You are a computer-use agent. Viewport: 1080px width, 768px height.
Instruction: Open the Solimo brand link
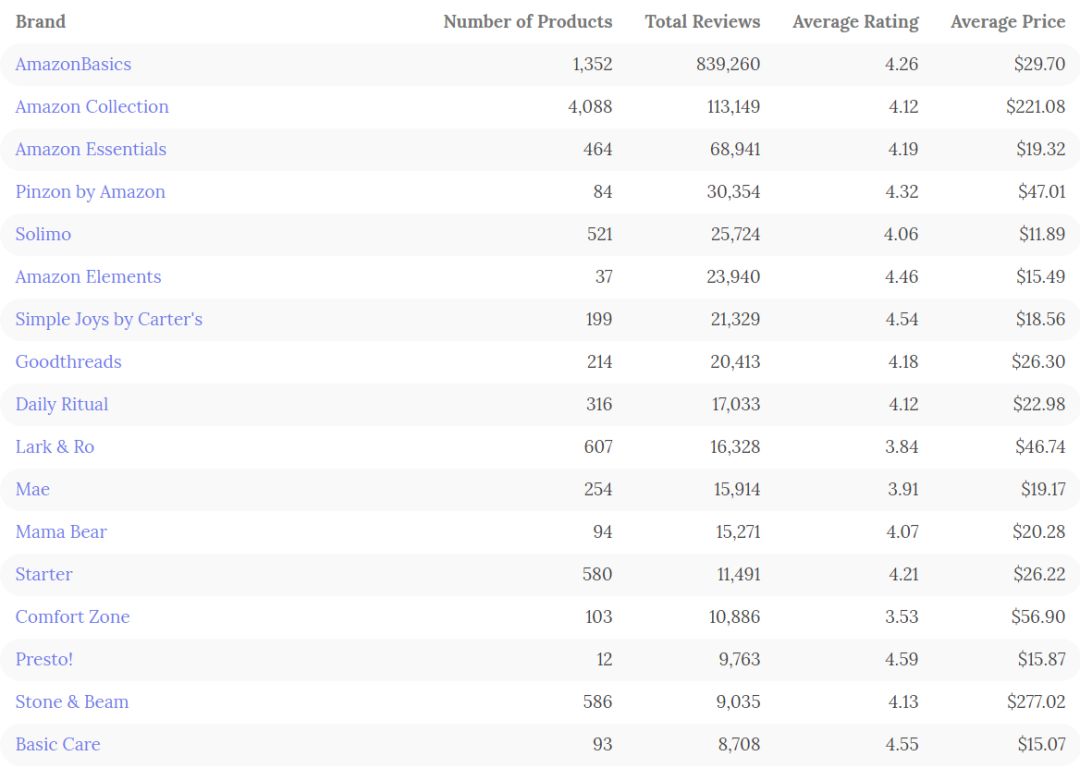click(43, 234)
